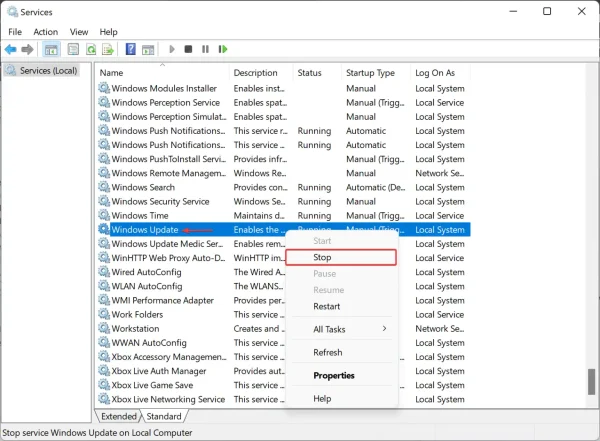Image resolution: width=600 pixels, height=441 pixels.
Task: Click Running status of Windows Search
Action: [x=314, y=187]
